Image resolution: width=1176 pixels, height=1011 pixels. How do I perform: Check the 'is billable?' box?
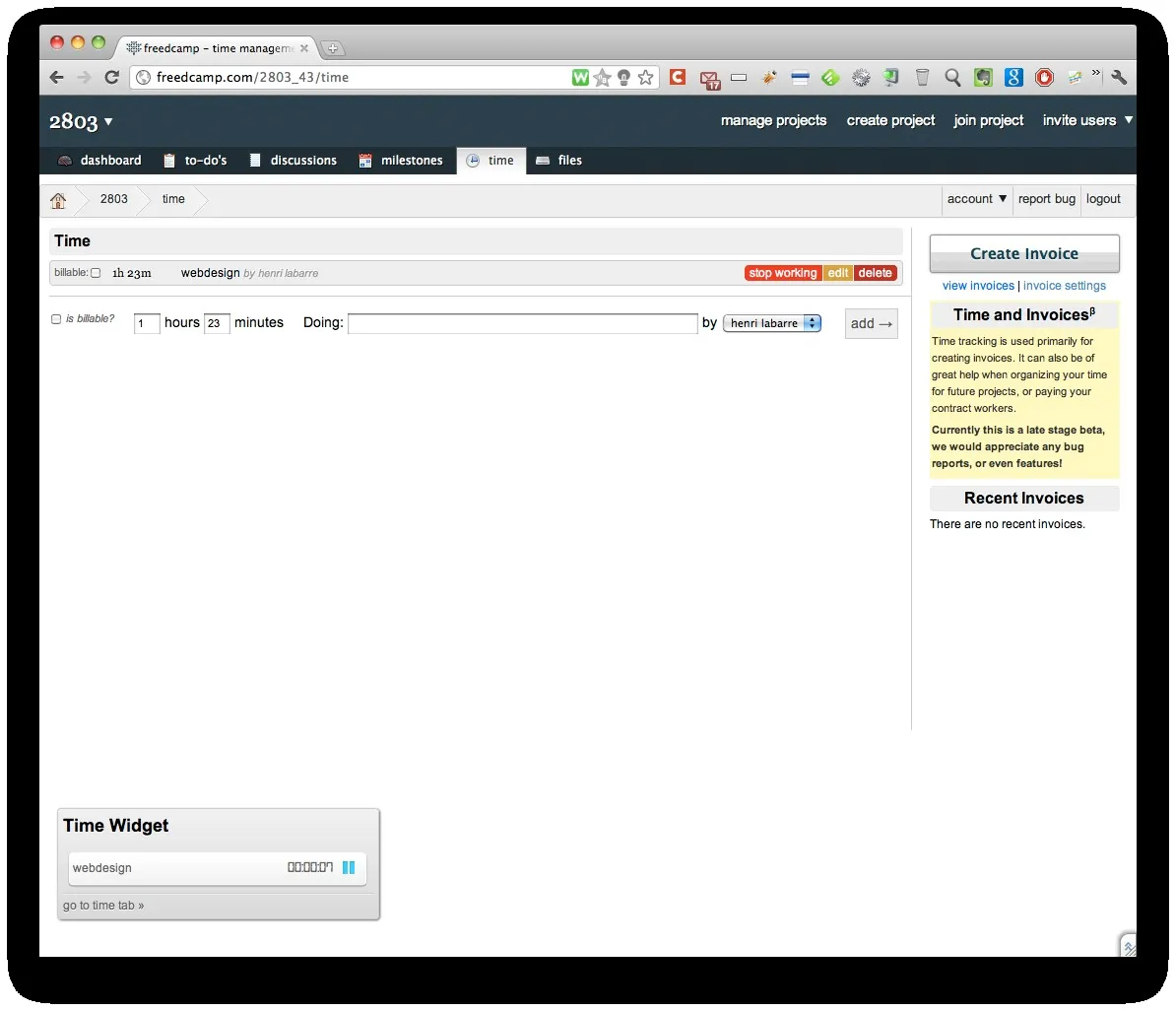tap(55, 319)
